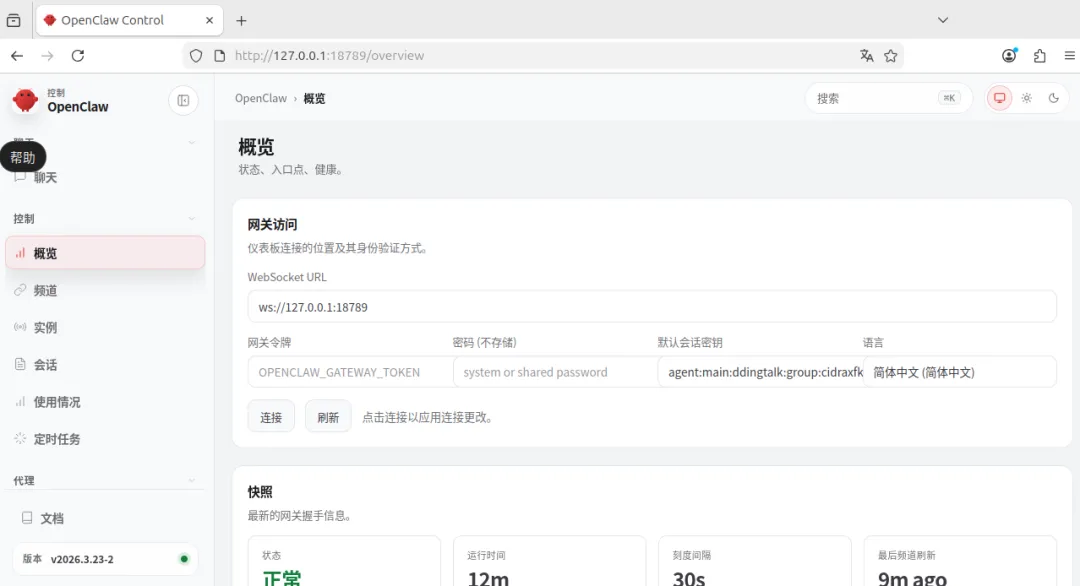The height and width of the screenshot is (586, 1080).
Task: Open the 实例 instances sidebar item
Action: tap(105, 328)
